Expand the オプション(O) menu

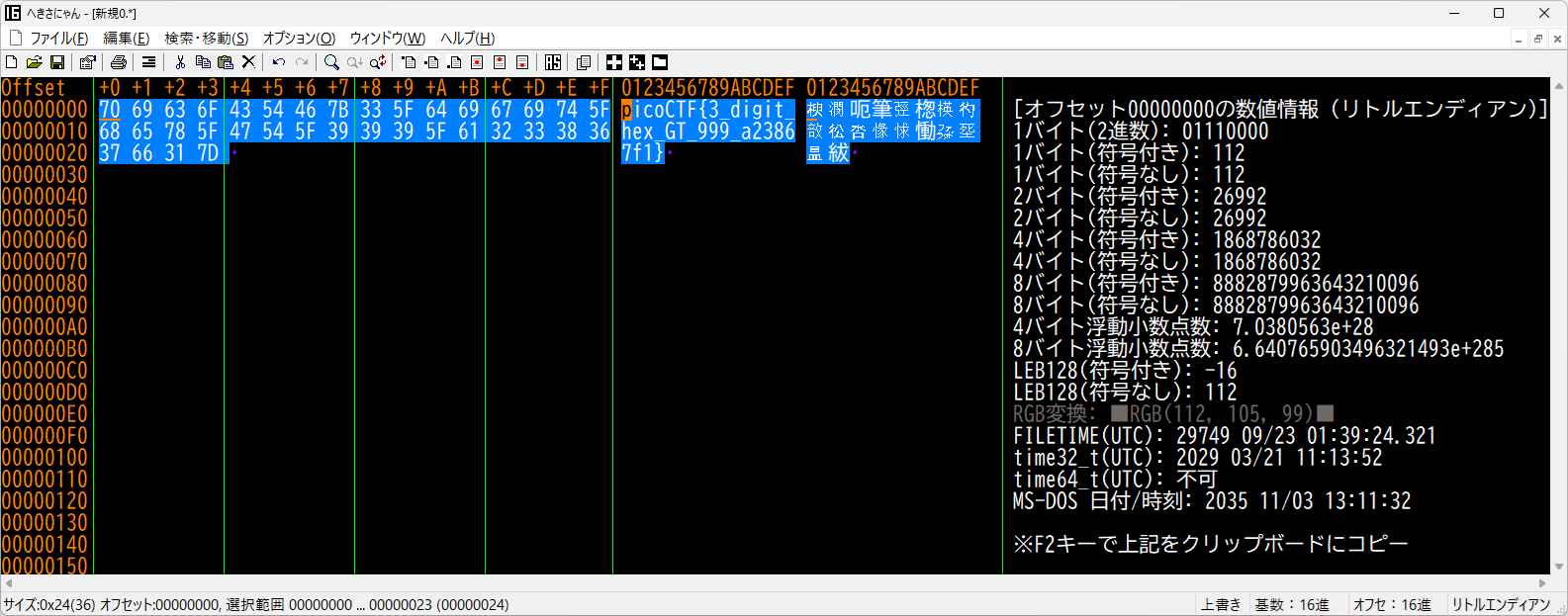click(x=299, y=39)
